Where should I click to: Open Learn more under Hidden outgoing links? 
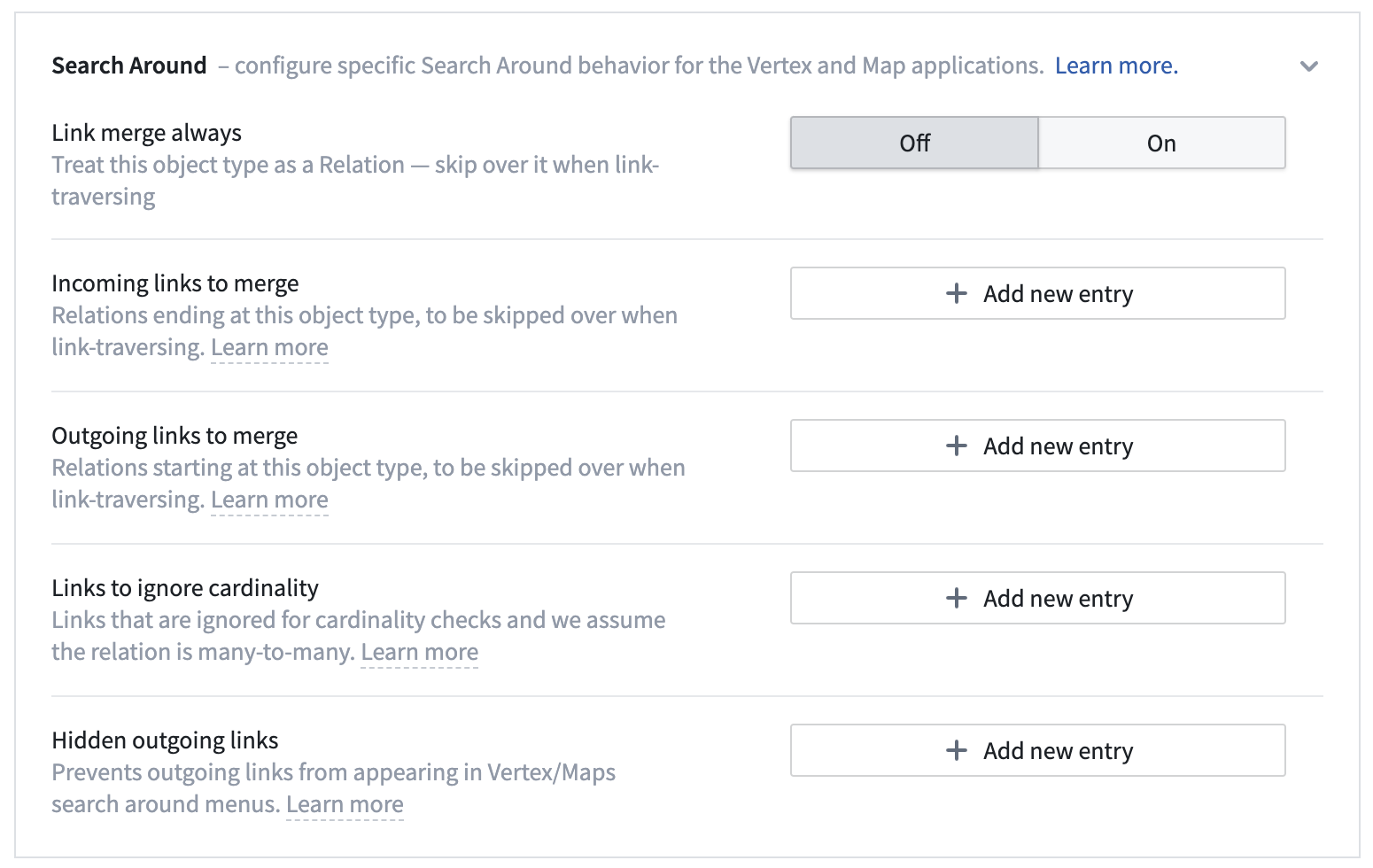click(345, 804)
